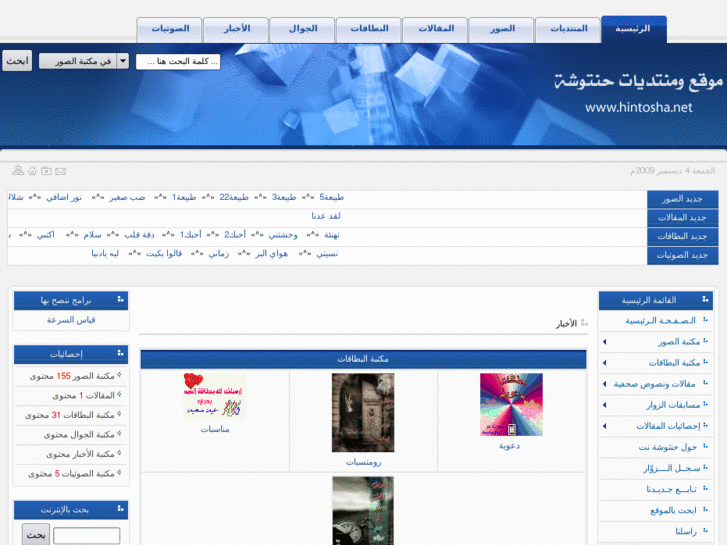Expand the مسابقات الزوار submenu arrow
727x545 pixels.
click(604, 405)
